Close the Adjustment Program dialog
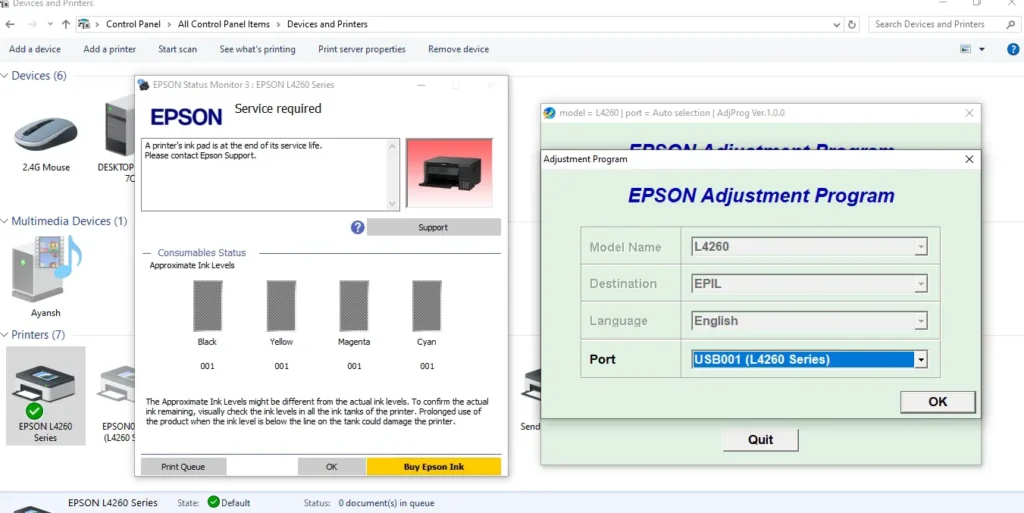 (969, 159)
